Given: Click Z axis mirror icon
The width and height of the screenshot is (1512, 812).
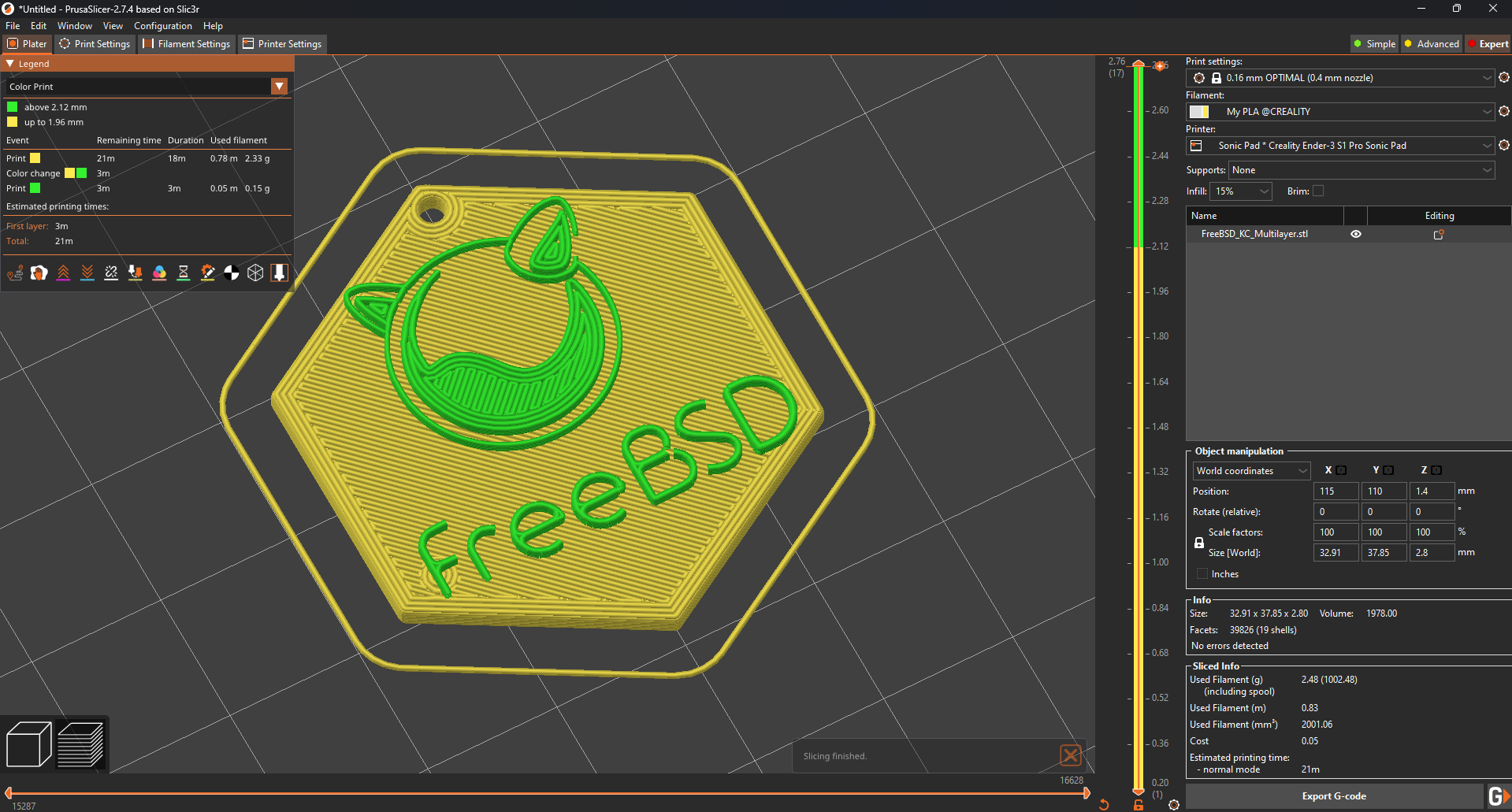Looking at the screenshot, I should tap(1437, 470).
